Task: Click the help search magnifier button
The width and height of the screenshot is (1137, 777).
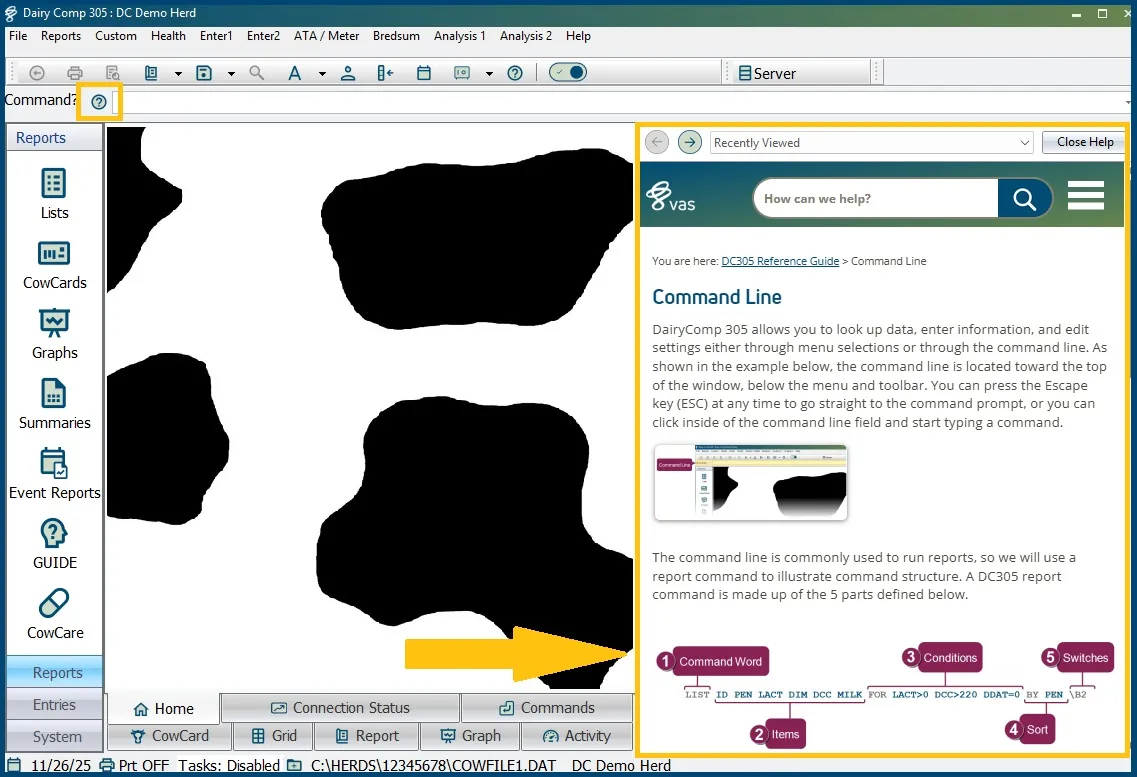Action: [1024, 199]
